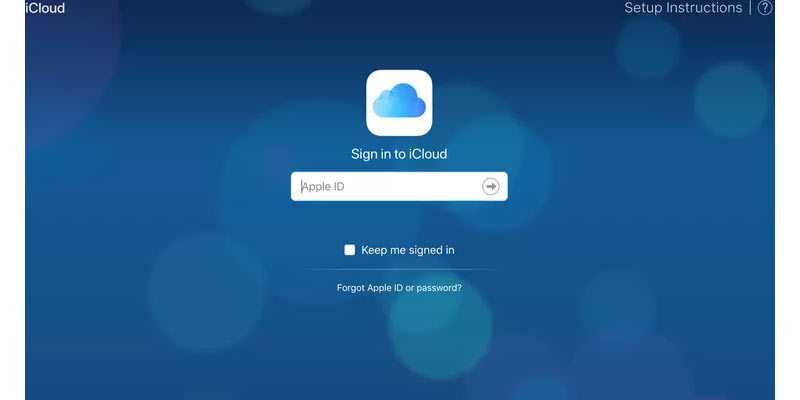Open Setup Instructions link
The image size is (800, 400).
[x=683, y=8]
